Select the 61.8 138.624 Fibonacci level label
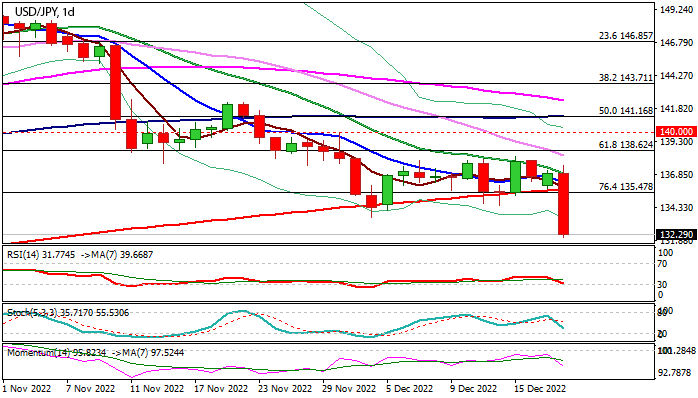Screen dimensions: 698x398 [x=626, y=145]
